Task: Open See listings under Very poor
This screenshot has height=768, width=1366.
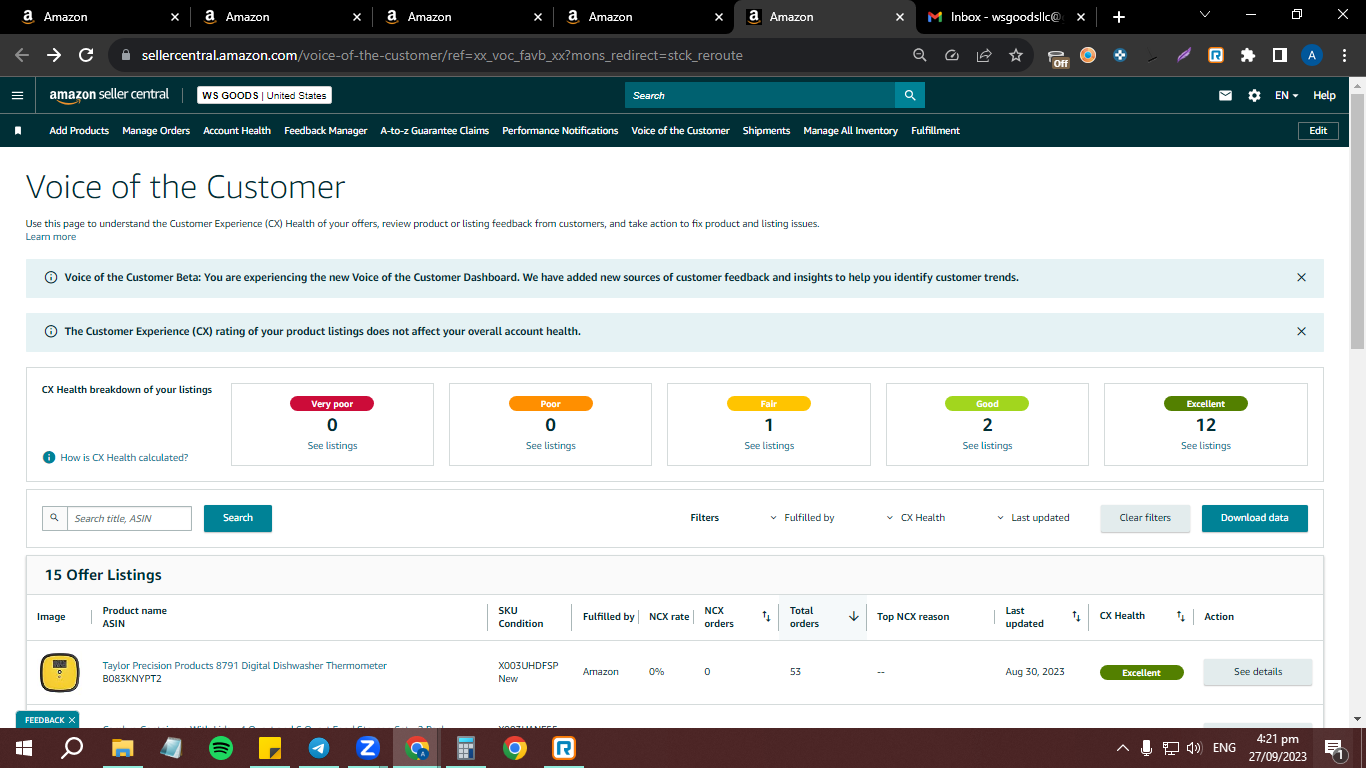Action: pos(332,446)
